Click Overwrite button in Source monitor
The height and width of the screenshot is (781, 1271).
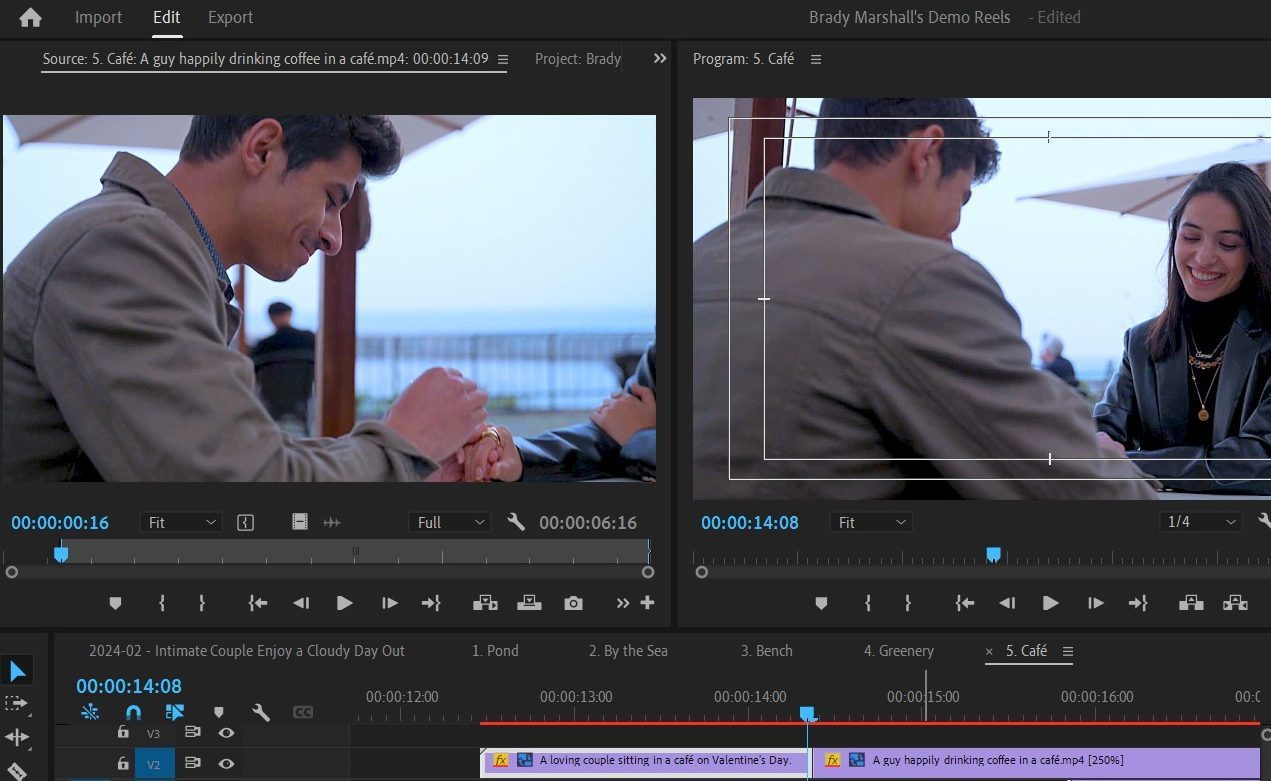(x=529, y=603)
